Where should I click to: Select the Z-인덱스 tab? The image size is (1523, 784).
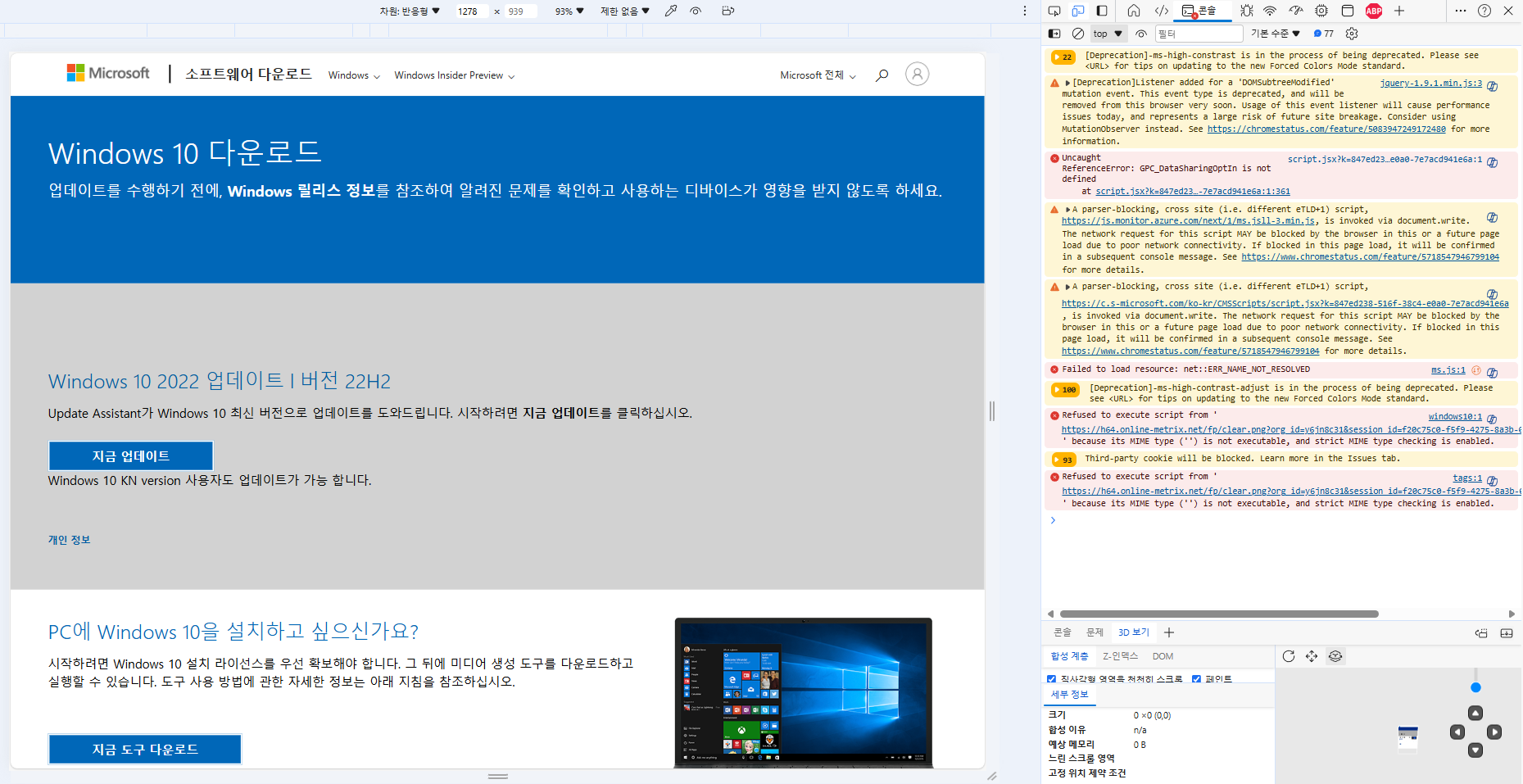(1120, 656)
